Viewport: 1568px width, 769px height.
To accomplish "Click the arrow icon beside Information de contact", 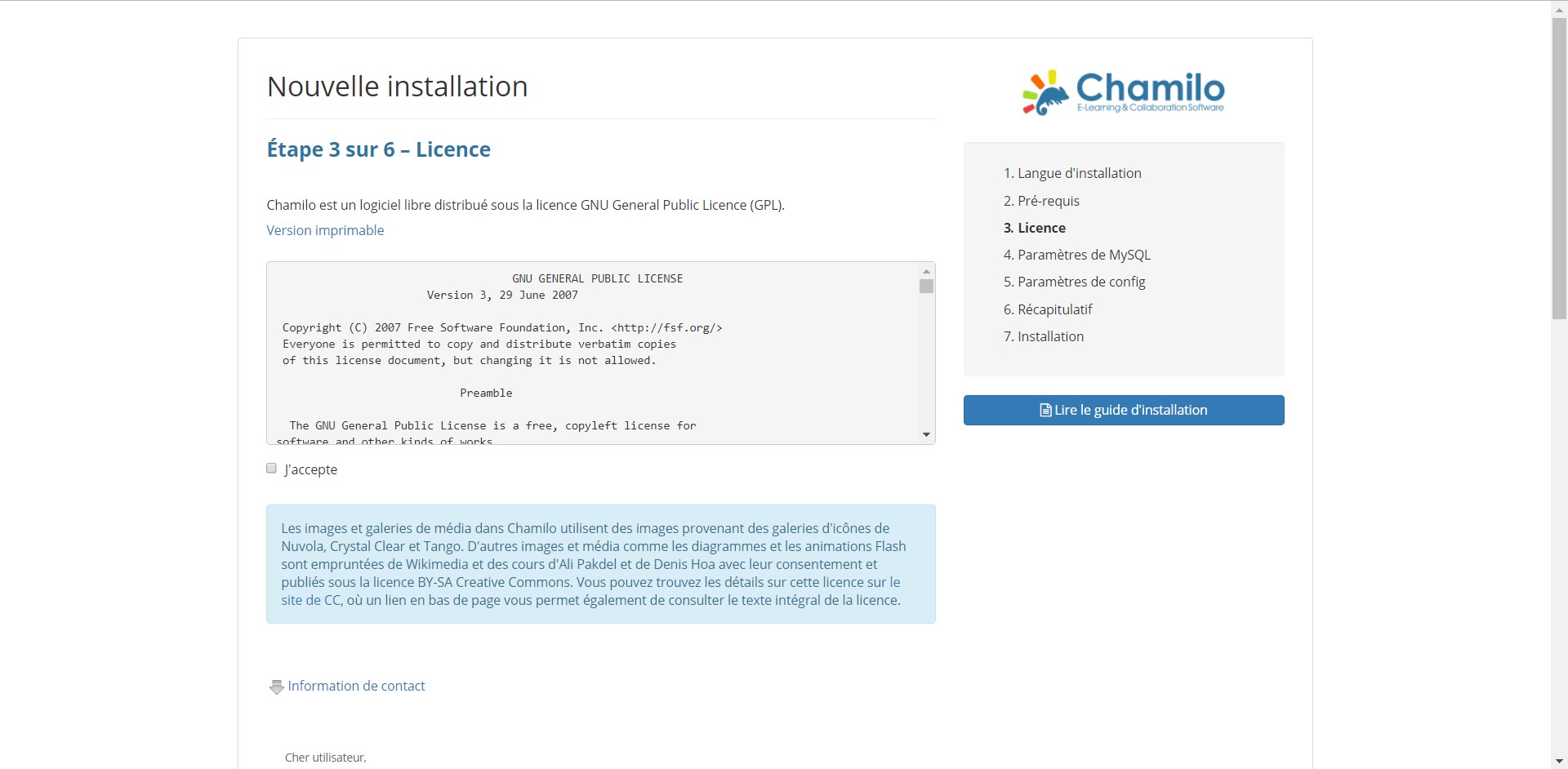I will [277, 687].
